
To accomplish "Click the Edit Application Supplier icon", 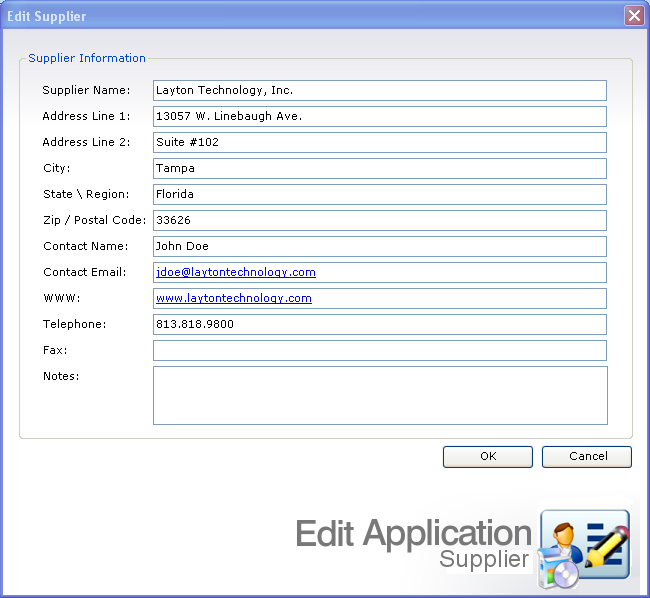I will coord(584,548).
